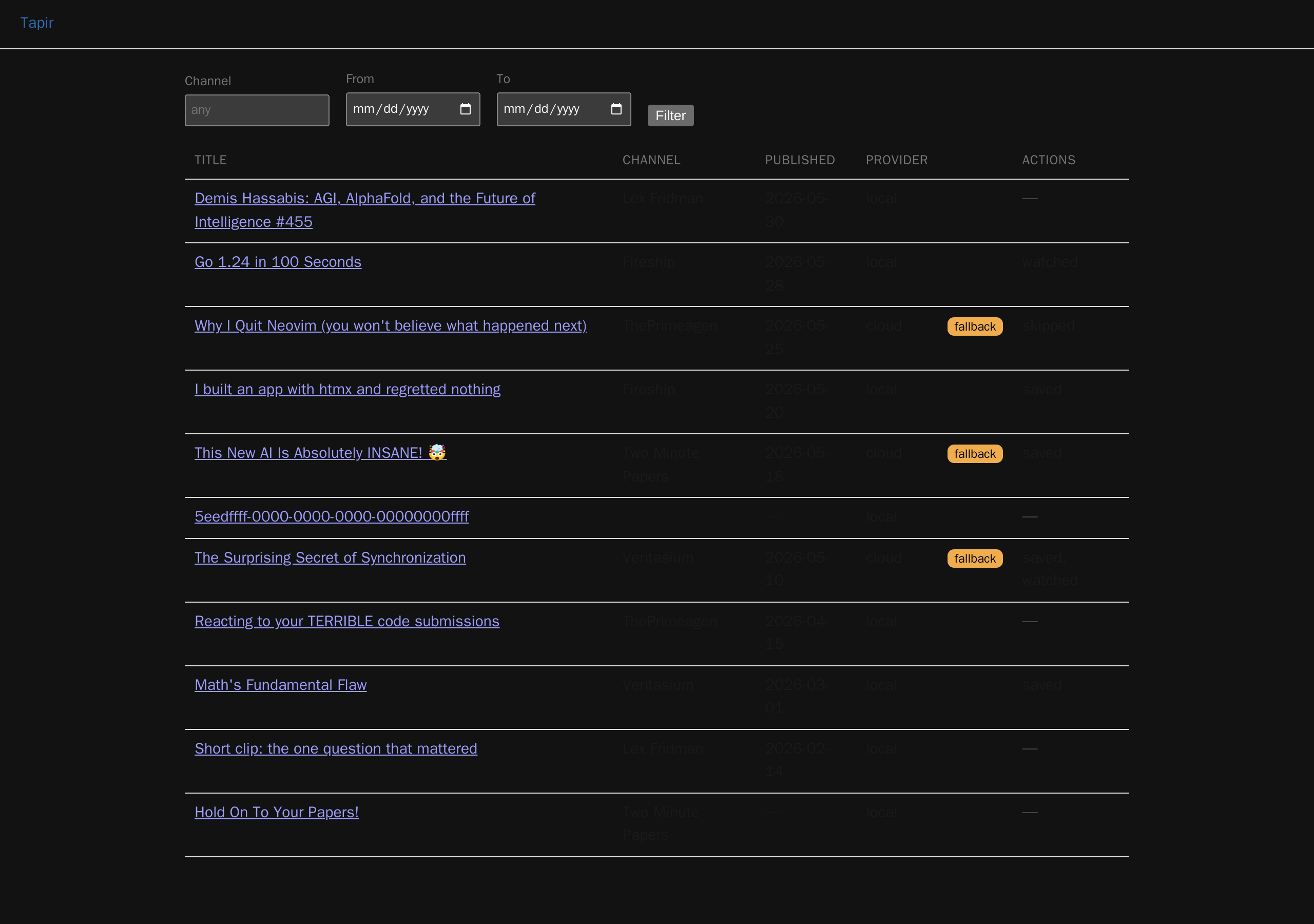Open Why I Quit Neovim video link

(x=390, y=326)
